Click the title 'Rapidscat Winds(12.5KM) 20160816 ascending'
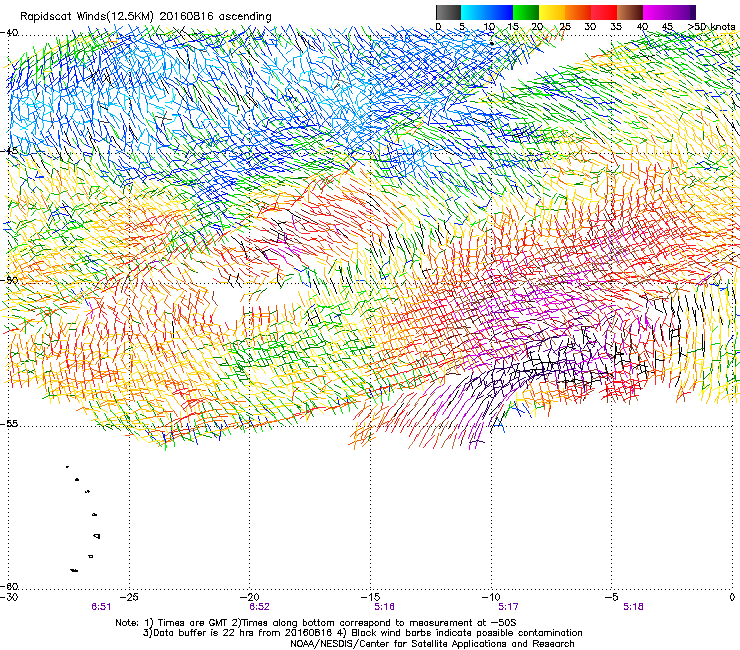Screen dimensions: 740x650 pos(145,17)
